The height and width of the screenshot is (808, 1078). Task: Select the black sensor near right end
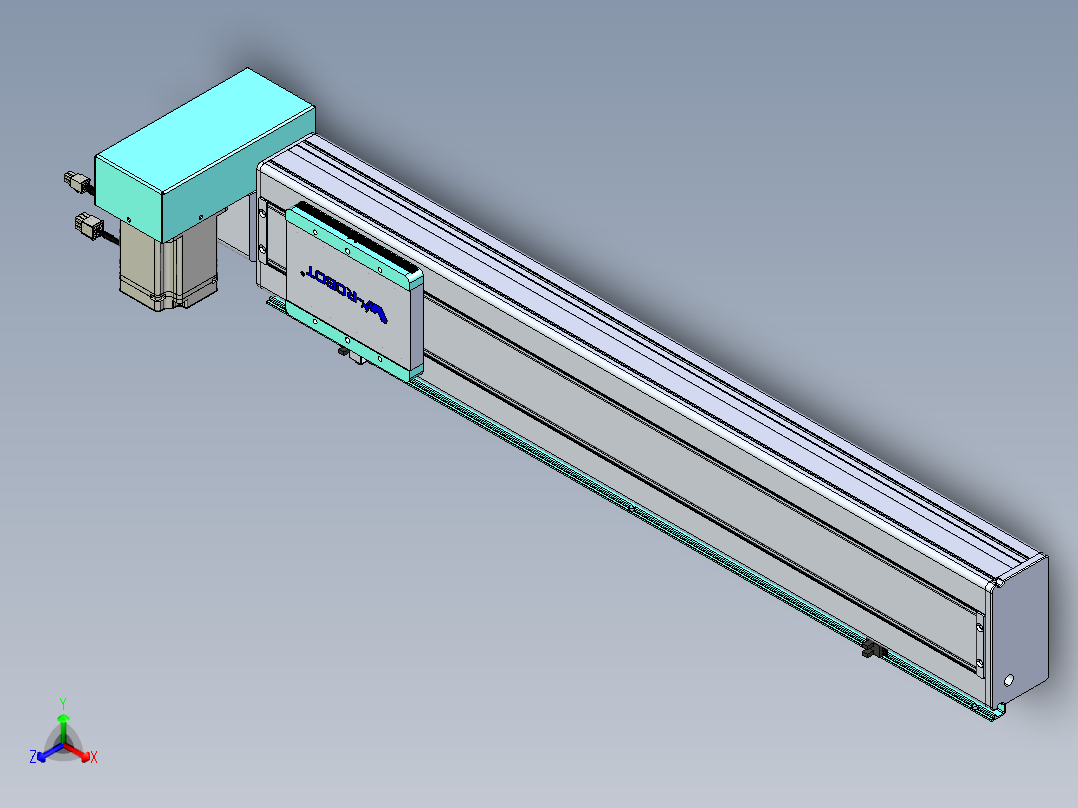tap(873, 648)
